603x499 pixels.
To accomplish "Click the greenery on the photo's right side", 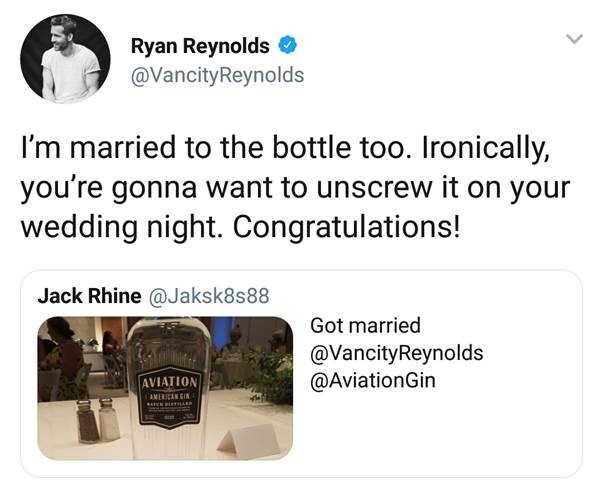I will [x=269, y=373].
